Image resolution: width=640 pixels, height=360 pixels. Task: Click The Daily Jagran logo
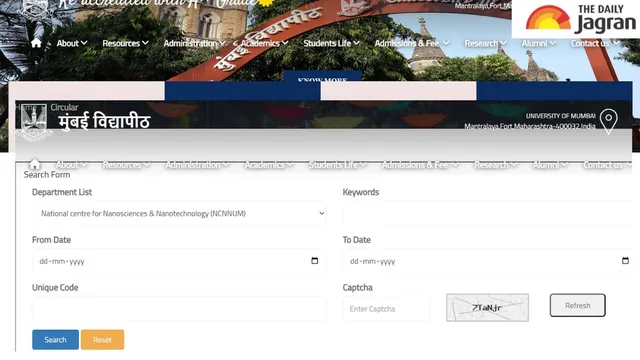pyautogui.click(x=580, y=20)
